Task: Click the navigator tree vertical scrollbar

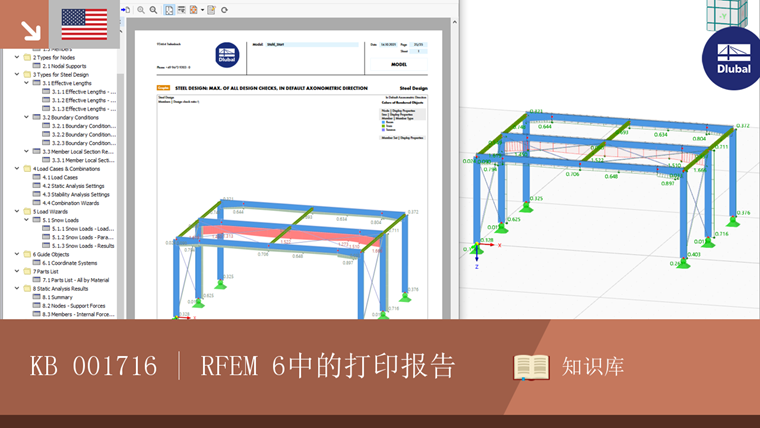Action: coord(121,194)
